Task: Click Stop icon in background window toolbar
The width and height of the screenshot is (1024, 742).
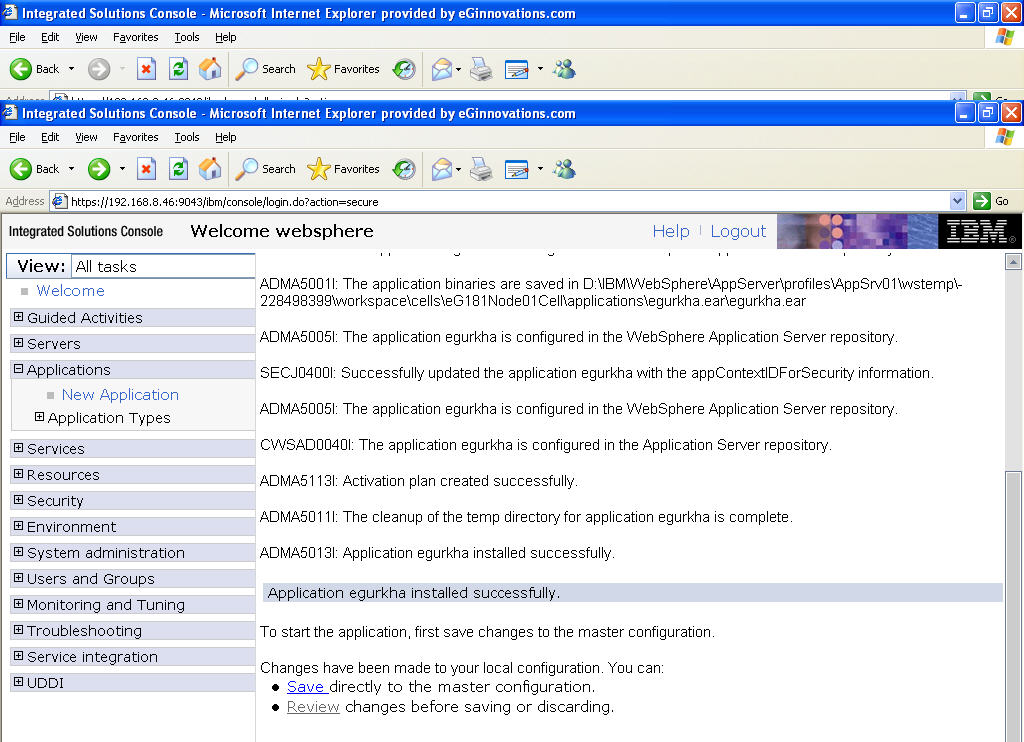Action: [146, 69]
